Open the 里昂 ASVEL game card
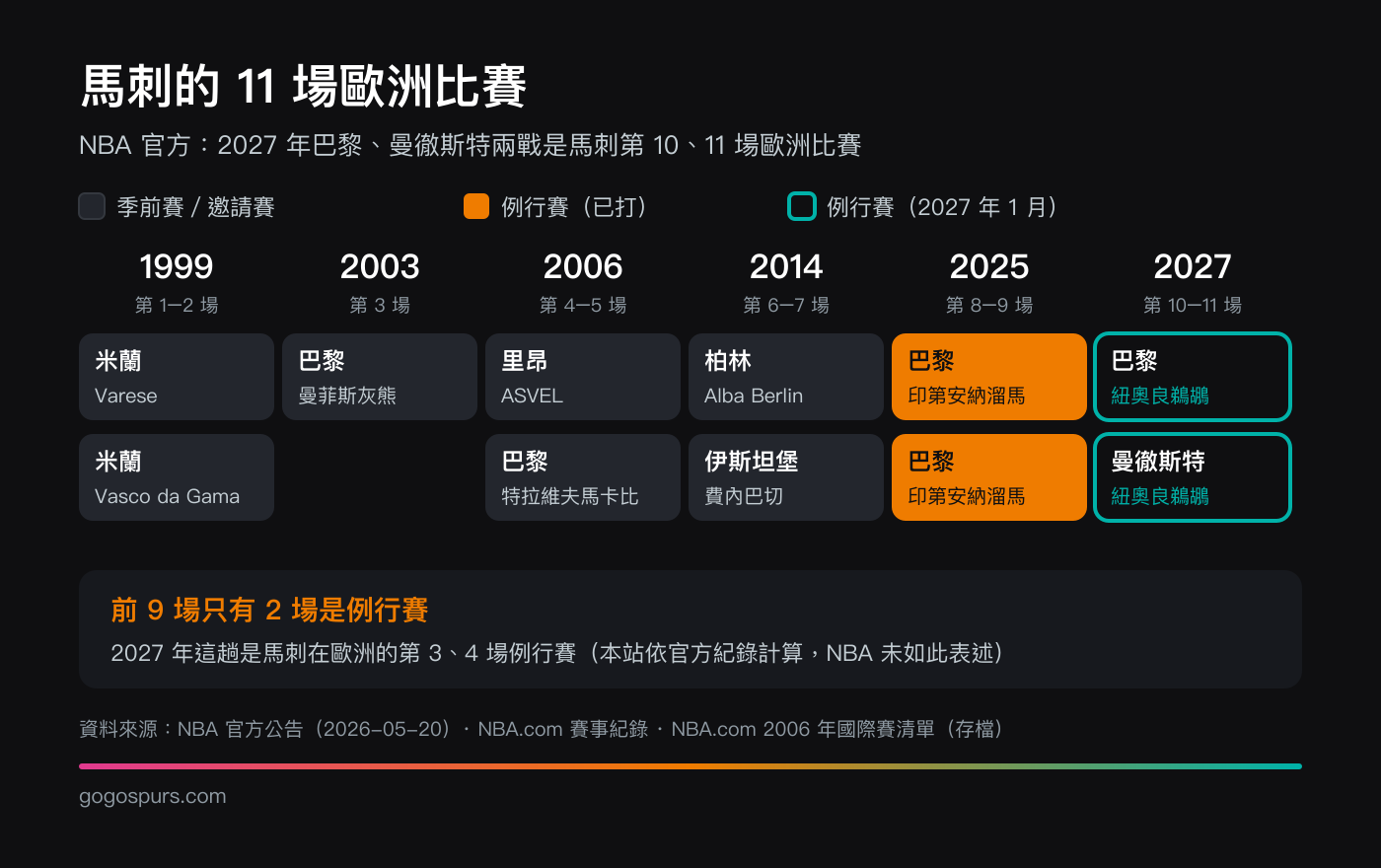This screenshot has width=1381, height=868. coord(583,377)
